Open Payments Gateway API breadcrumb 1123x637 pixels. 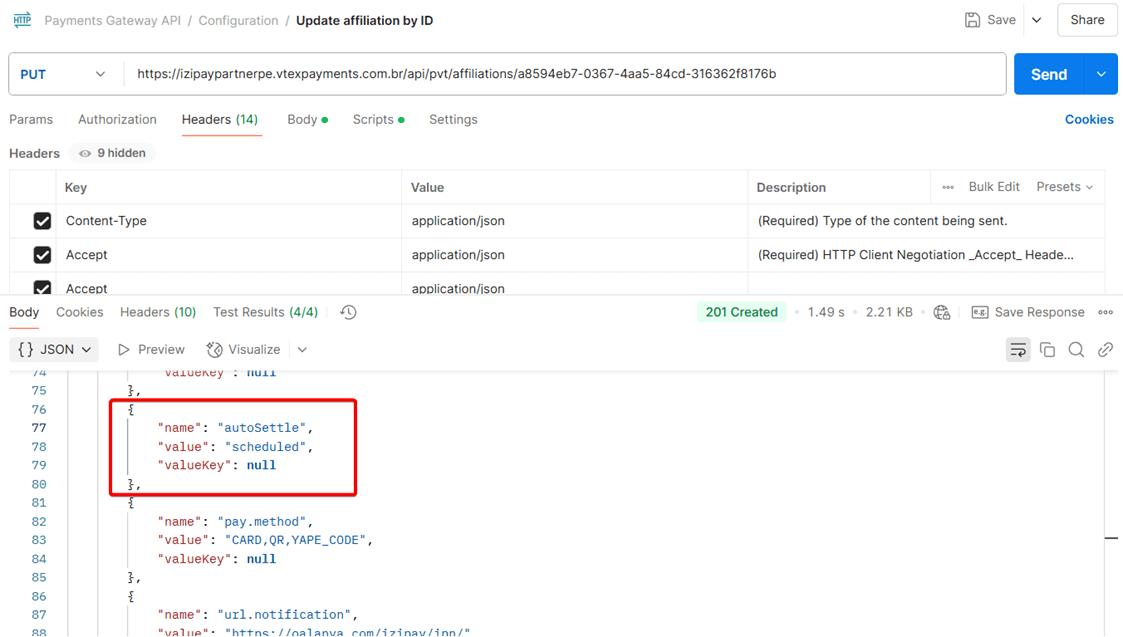(x=112, y=21)
